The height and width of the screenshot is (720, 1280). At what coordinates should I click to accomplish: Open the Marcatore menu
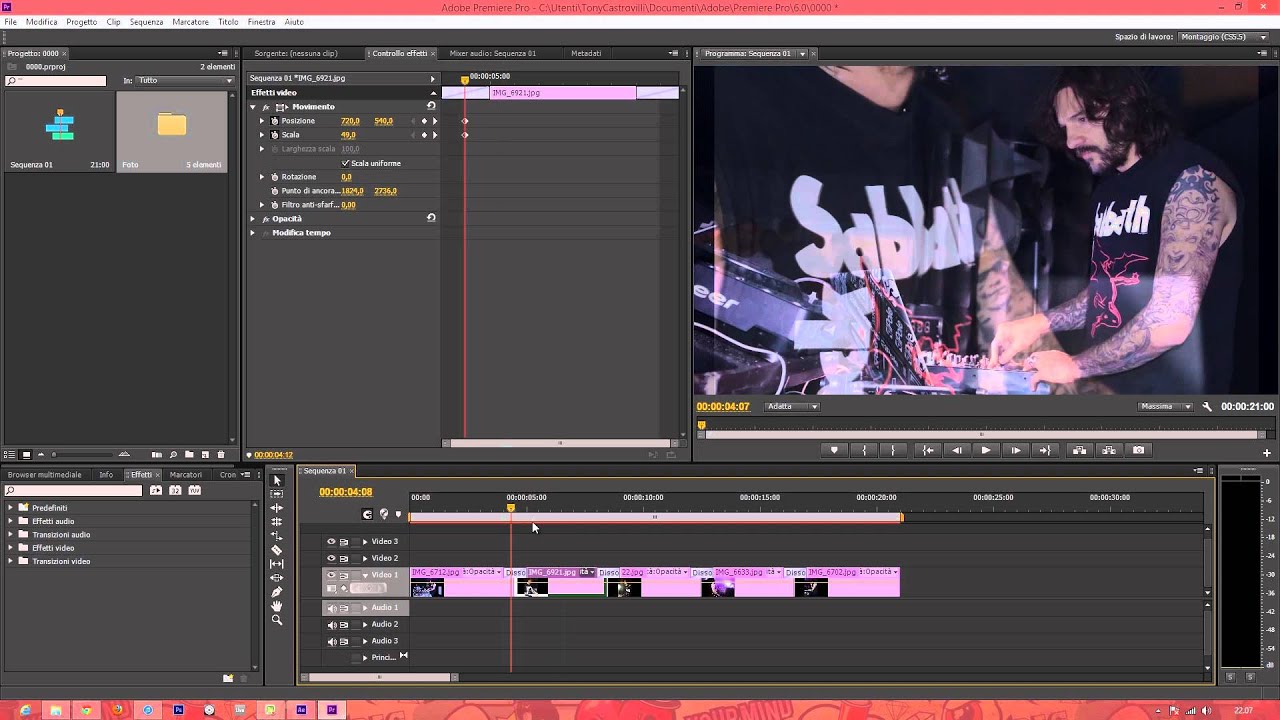tap(190, 22)
